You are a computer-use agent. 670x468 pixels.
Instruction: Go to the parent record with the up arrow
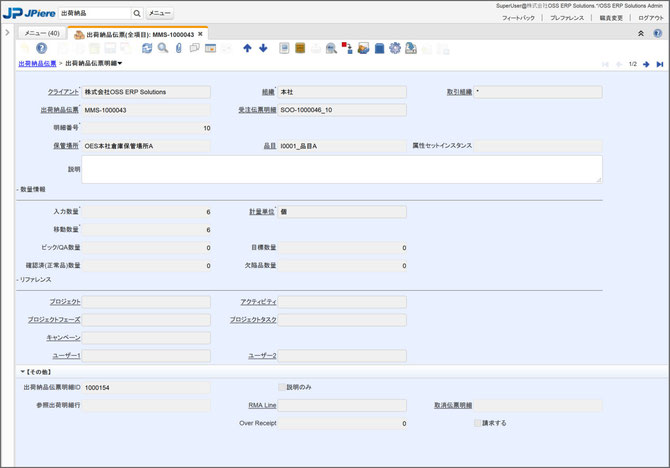[247, 48]
